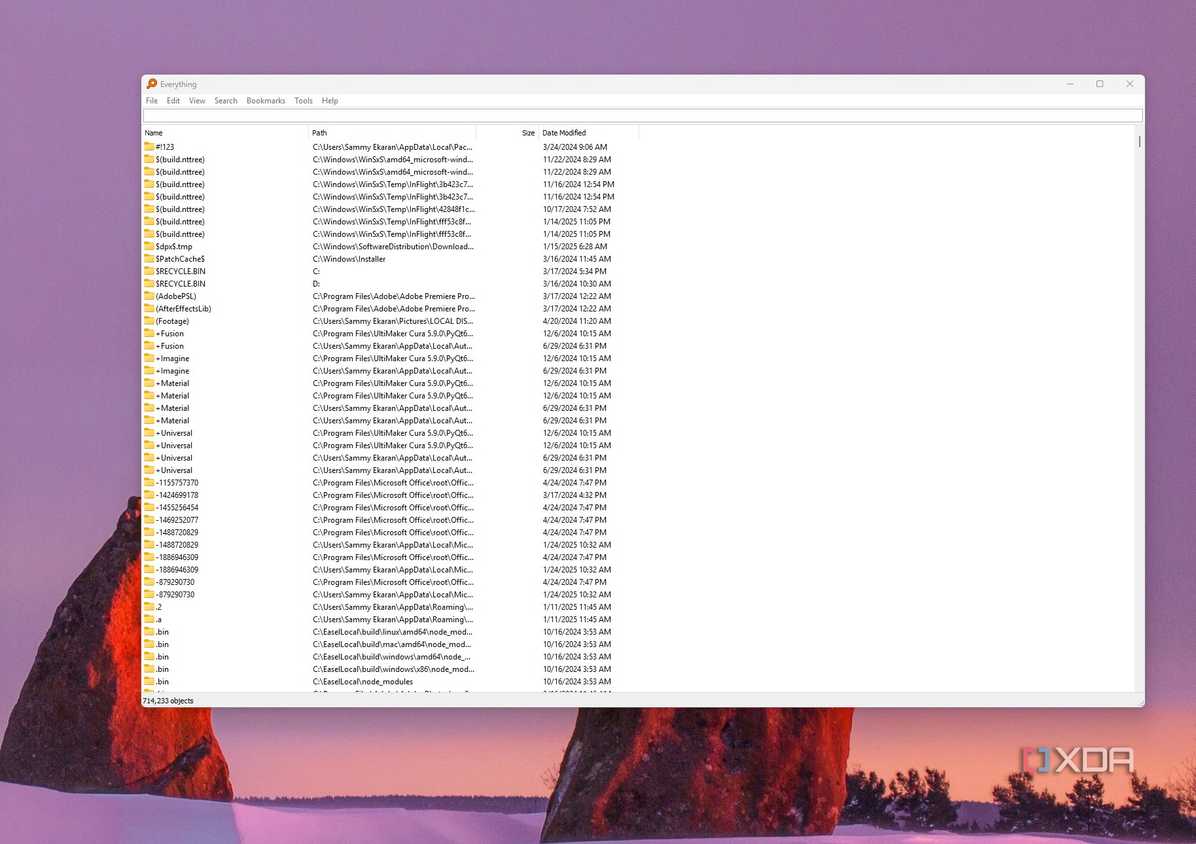The width and height of the screenshot is (1196, 844).
Task: Click the folder icon for .a
Action: pos(149,619)
